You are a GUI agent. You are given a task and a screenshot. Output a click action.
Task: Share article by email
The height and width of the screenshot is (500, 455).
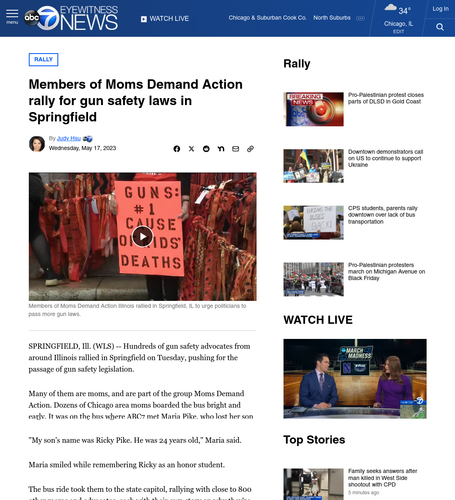235,149
